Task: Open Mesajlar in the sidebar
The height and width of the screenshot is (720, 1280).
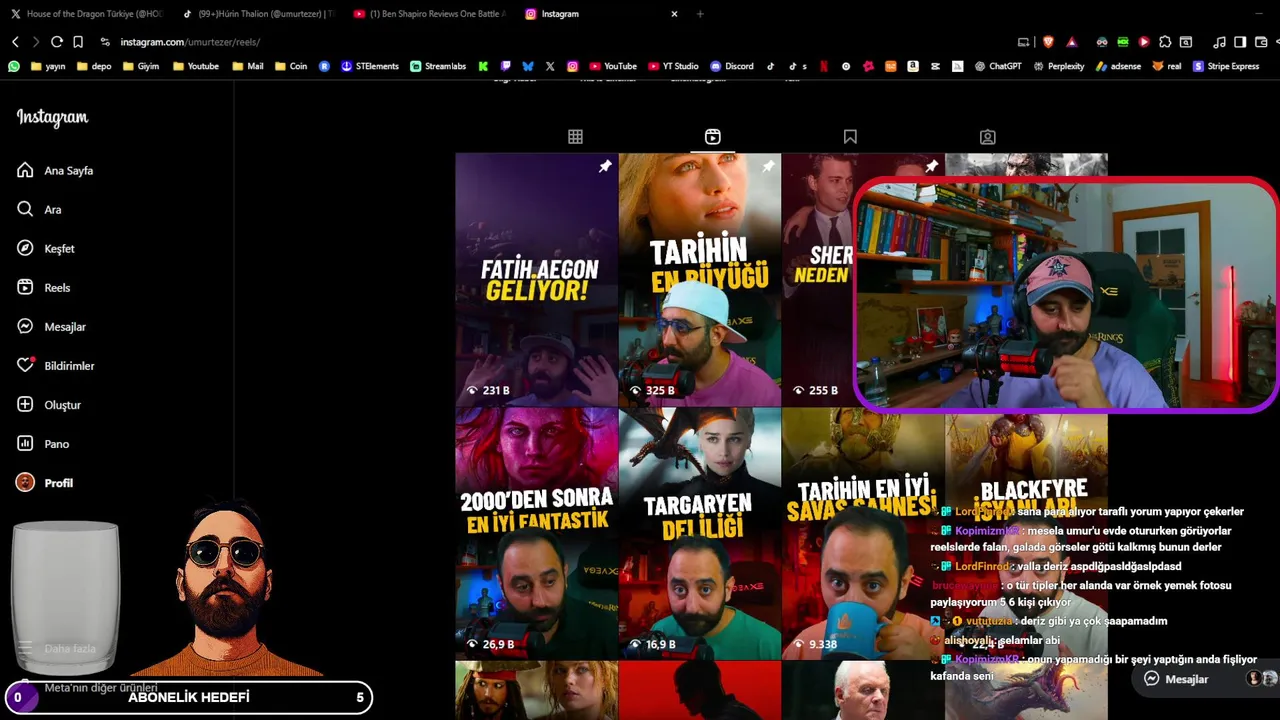Action: pos(51,327)
